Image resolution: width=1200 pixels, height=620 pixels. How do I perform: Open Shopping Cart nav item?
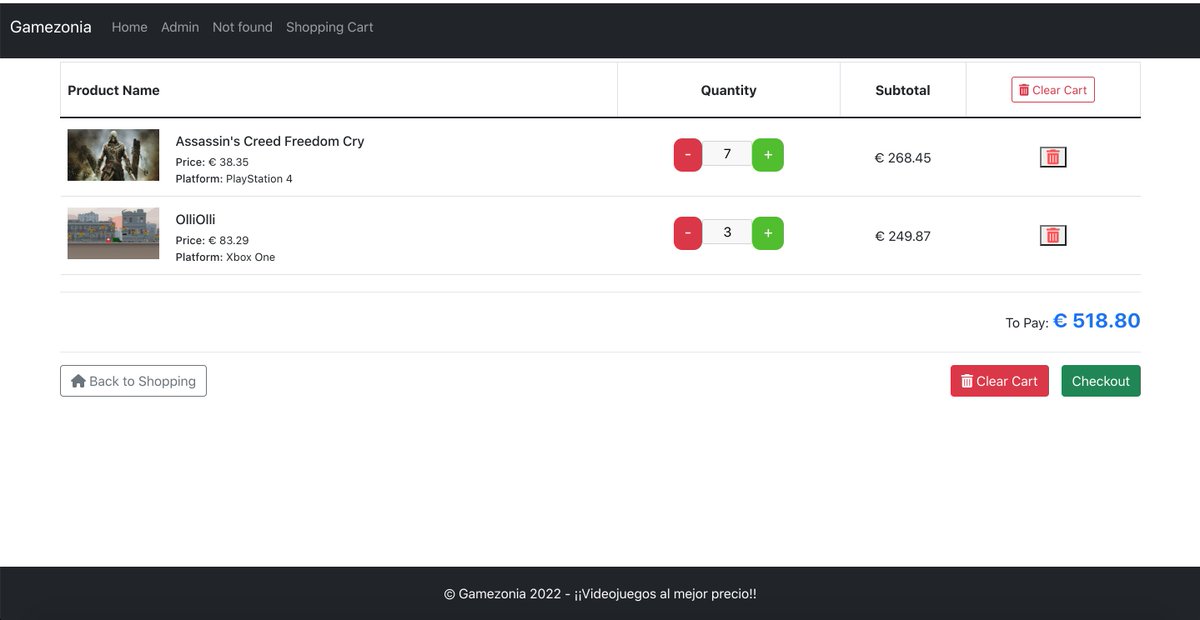pyautogui.click(x=329, y=27)
